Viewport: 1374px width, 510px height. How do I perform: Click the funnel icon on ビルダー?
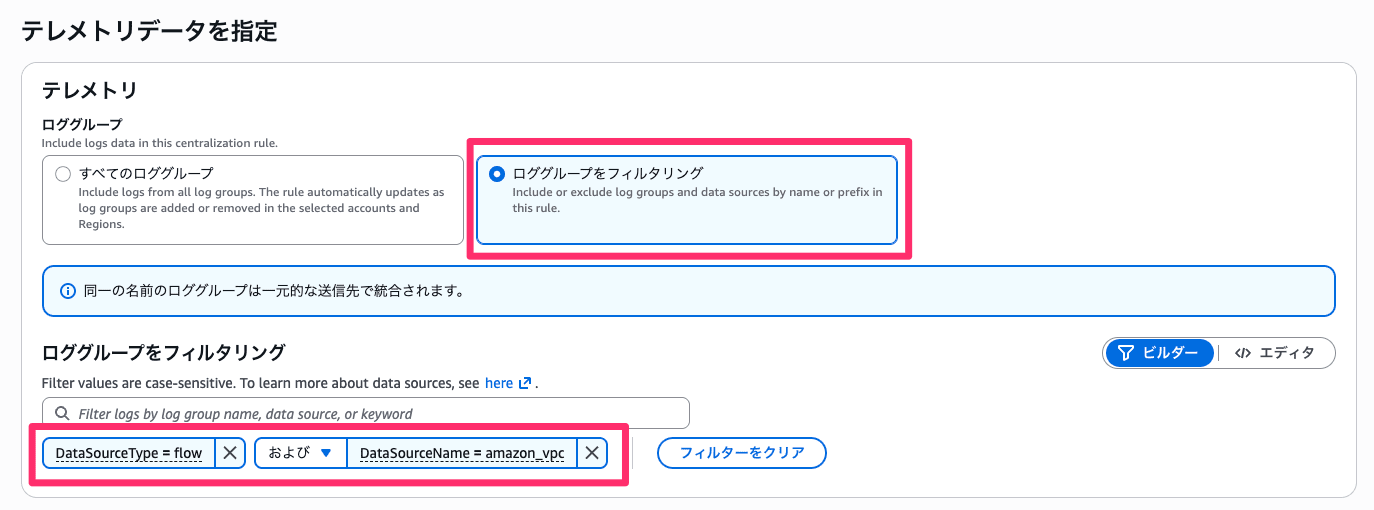point(1126,353)
